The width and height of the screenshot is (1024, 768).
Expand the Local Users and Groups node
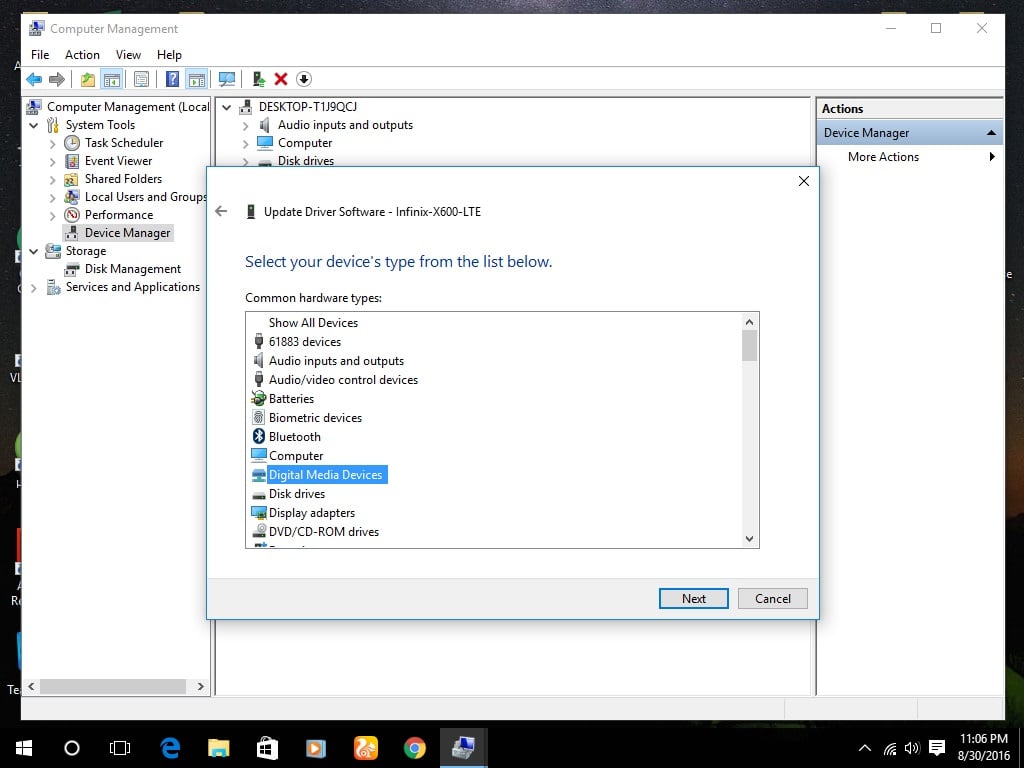tap(52, 197)
